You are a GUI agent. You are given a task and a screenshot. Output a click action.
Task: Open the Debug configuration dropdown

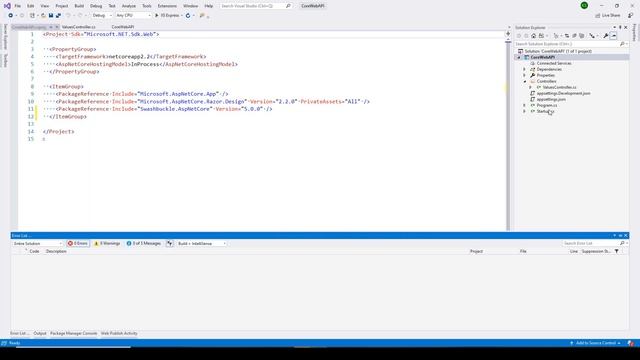(102, 15)
